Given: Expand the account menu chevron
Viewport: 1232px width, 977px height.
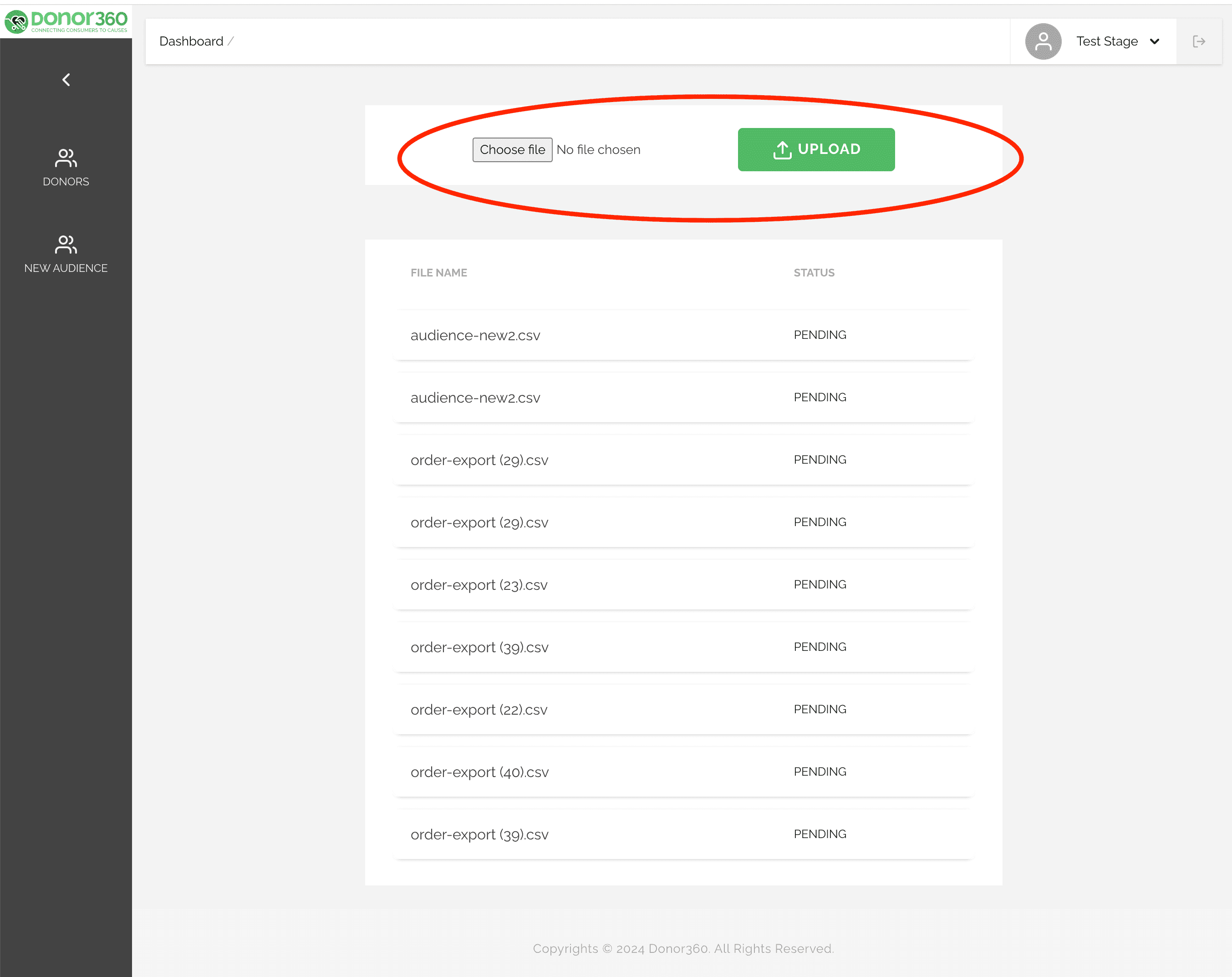Looking at the screenshot, I should [x=1155, y=41].
